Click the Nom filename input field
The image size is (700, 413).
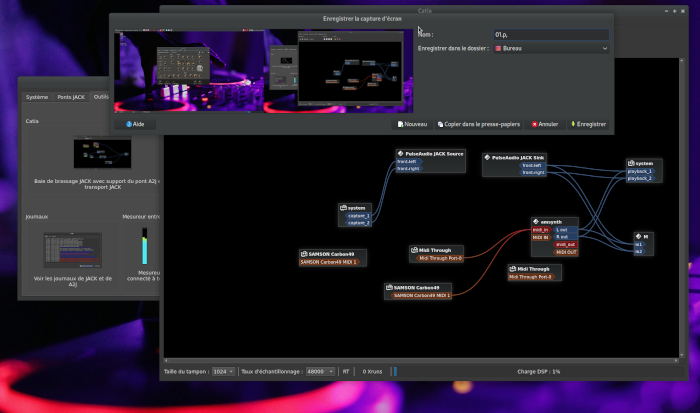tap(551, 34)
